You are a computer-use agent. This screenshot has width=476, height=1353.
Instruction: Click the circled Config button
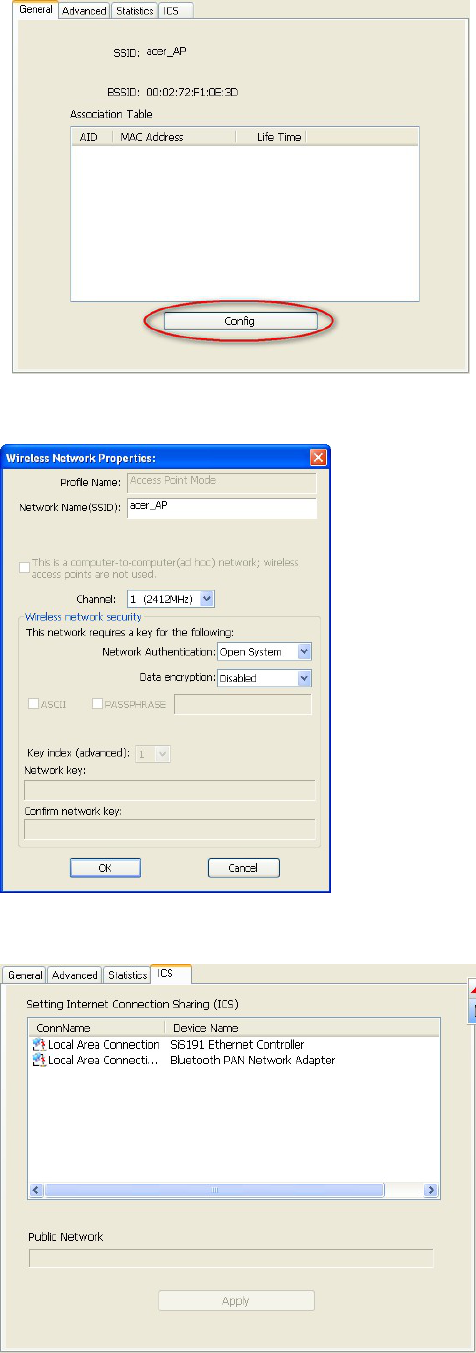pyautogui.click(x=240, y=321)
